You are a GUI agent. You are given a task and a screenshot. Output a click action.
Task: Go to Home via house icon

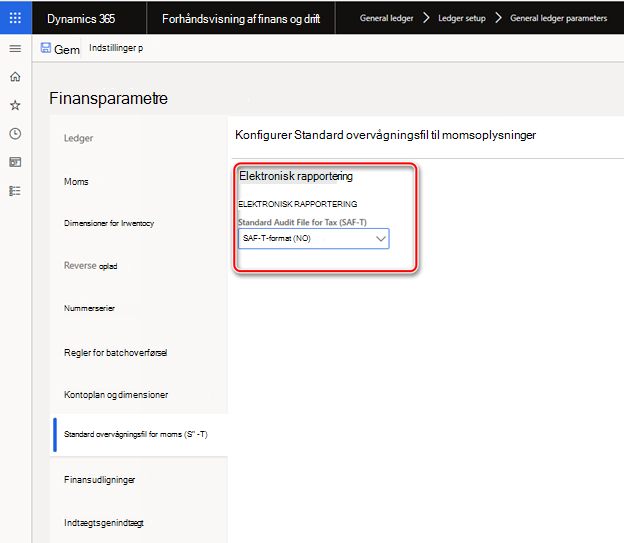(15, 76)
